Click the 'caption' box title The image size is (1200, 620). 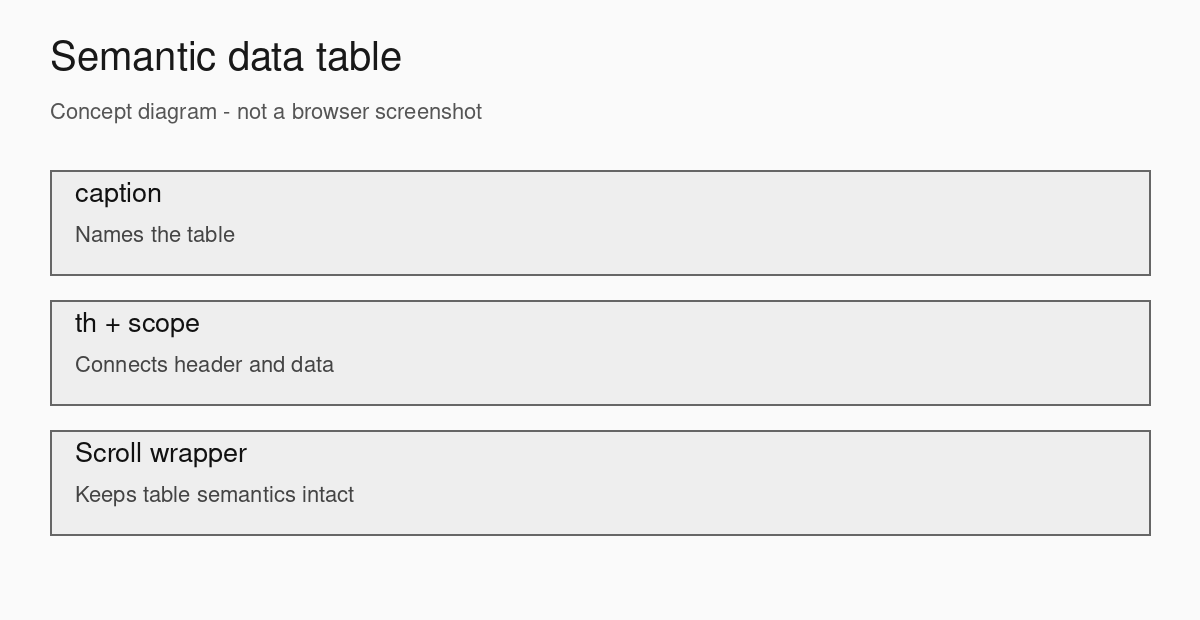tap(118, 194)
